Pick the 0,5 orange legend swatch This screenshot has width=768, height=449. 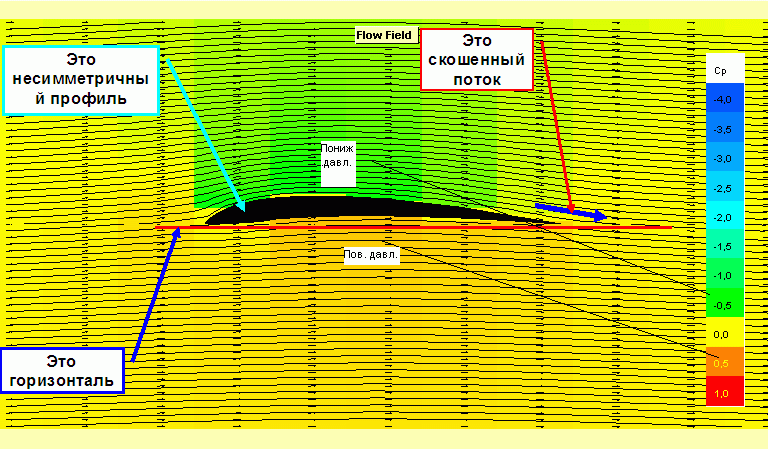(x=720, y=363)
